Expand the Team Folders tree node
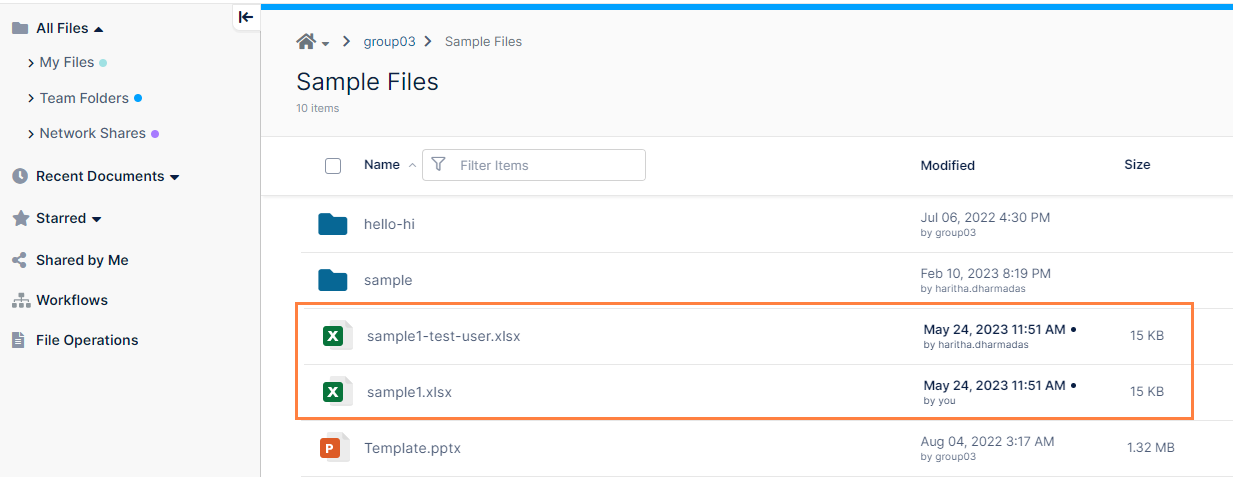 click(x=31, y=99)
